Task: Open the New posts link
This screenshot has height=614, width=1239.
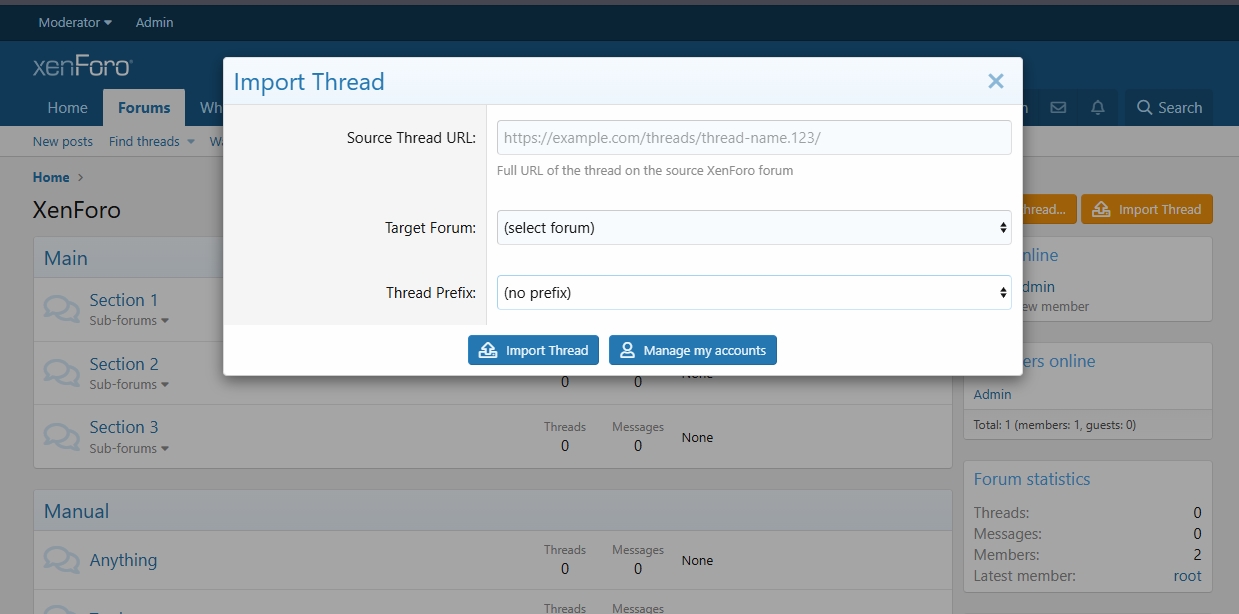Action: (x=63, y=141)
